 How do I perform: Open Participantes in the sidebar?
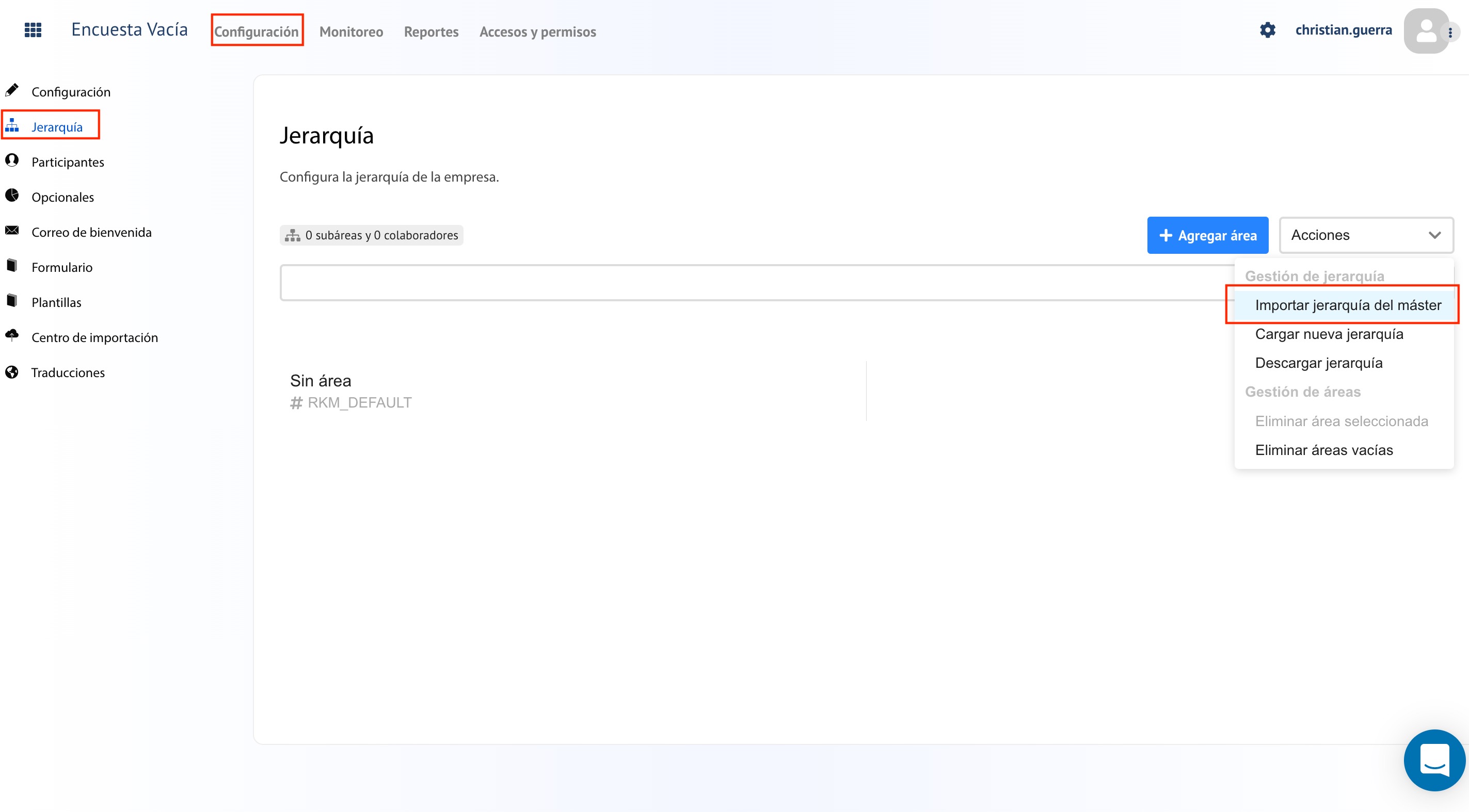click(68, 162)
